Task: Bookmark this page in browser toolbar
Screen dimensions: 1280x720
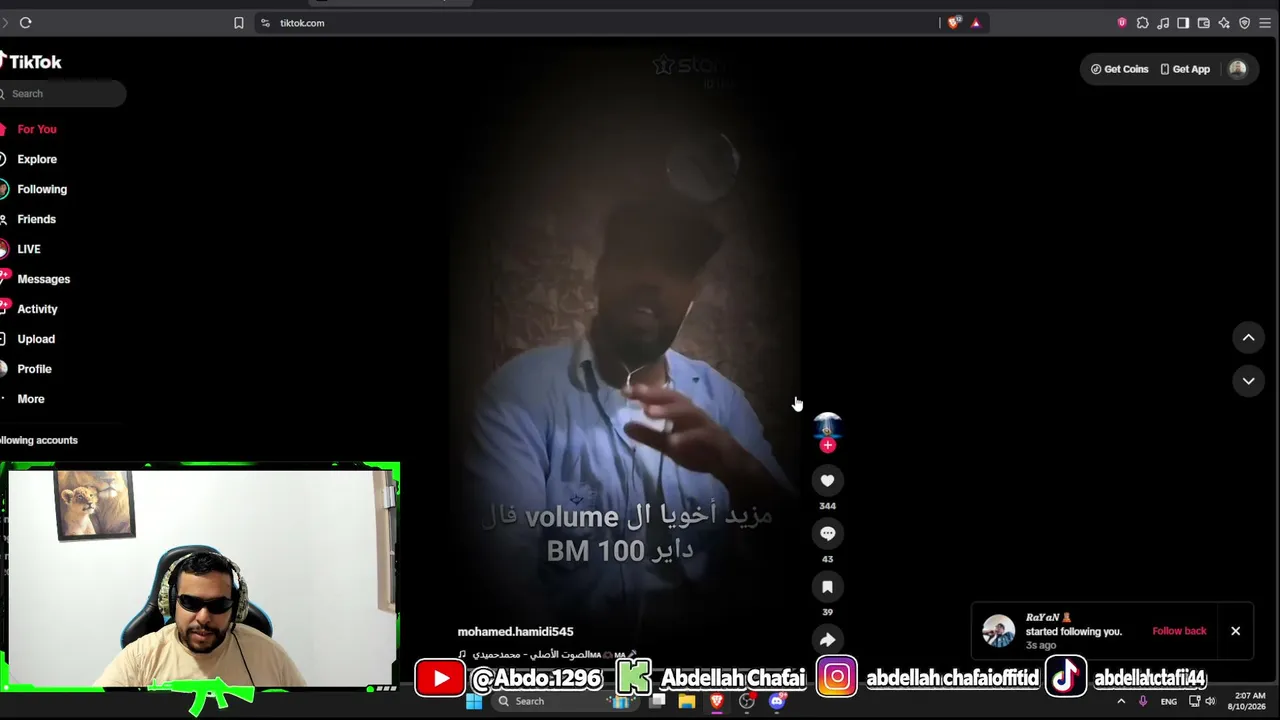Action: pos(238,23)
